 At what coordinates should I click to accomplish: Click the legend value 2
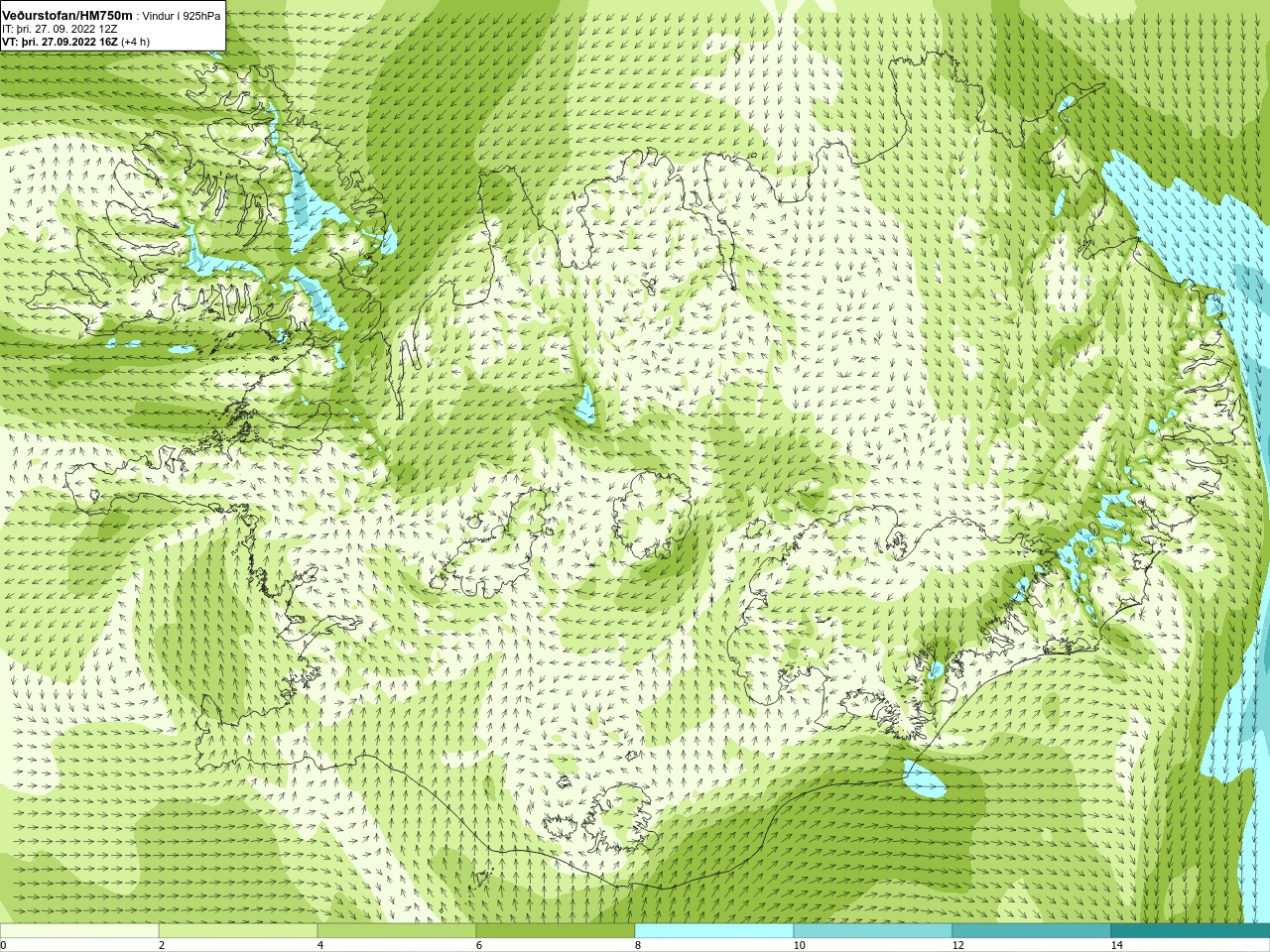click(162, 945)
